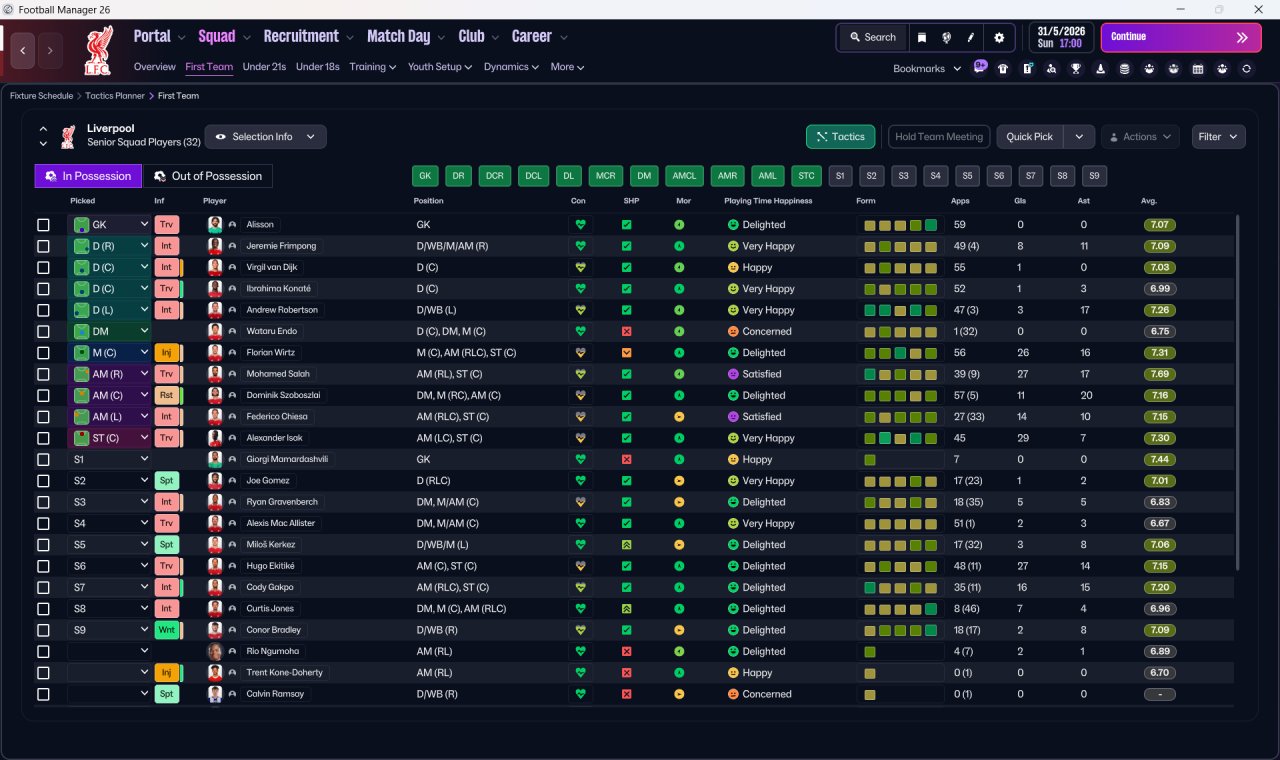Screen dimensions: 1280x760
Task: Click the Tactics button
Action: (x=840, y=137)
